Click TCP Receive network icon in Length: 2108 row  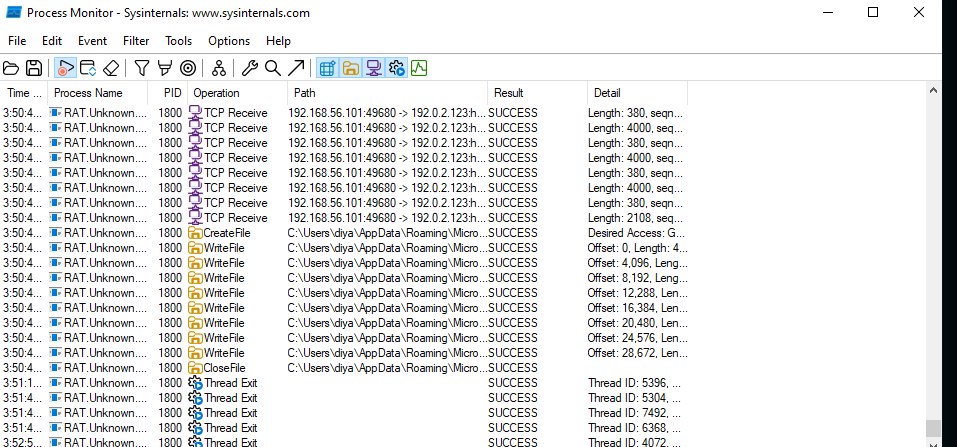tap(195, 218)
